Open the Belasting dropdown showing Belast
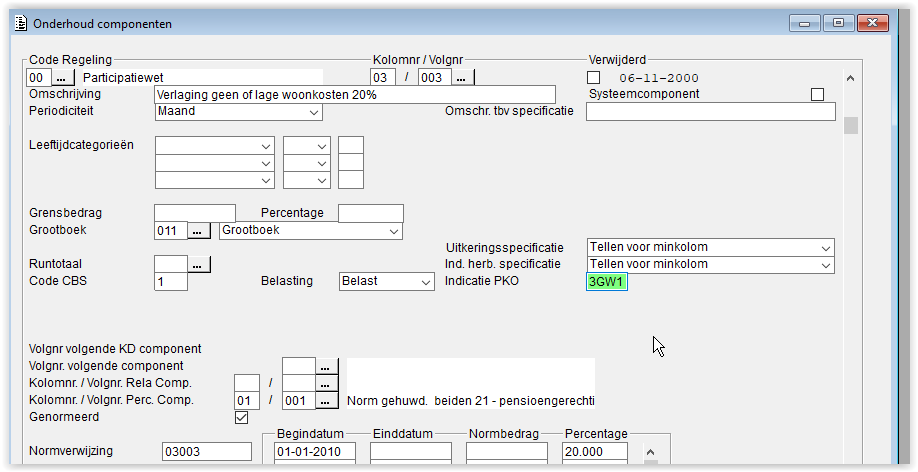 point(387,282)
